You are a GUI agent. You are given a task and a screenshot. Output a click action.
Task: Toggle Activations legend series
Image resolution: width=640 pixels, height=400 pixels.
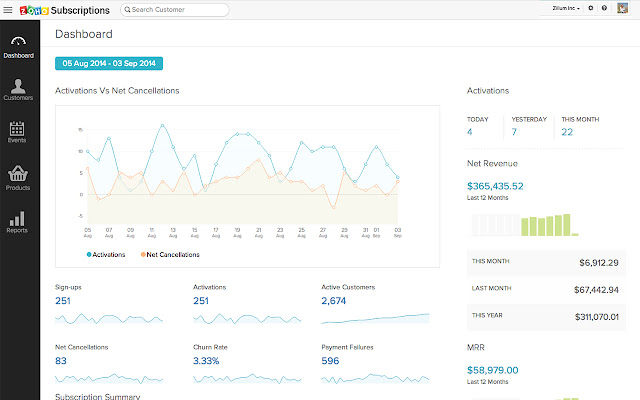click(x=106, y=254)
